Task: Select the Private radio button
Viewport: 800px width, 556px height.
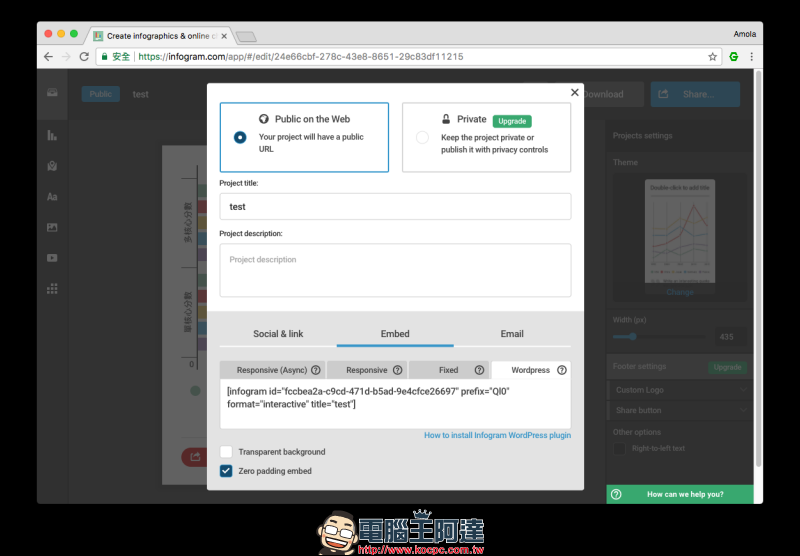Action: click(x=422, y=137)
